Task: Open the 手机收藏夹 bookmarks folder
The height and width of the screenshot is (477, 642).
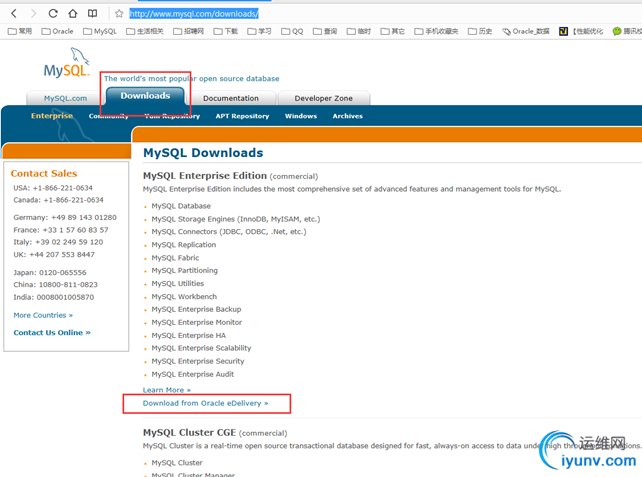Action: [436, 31]
